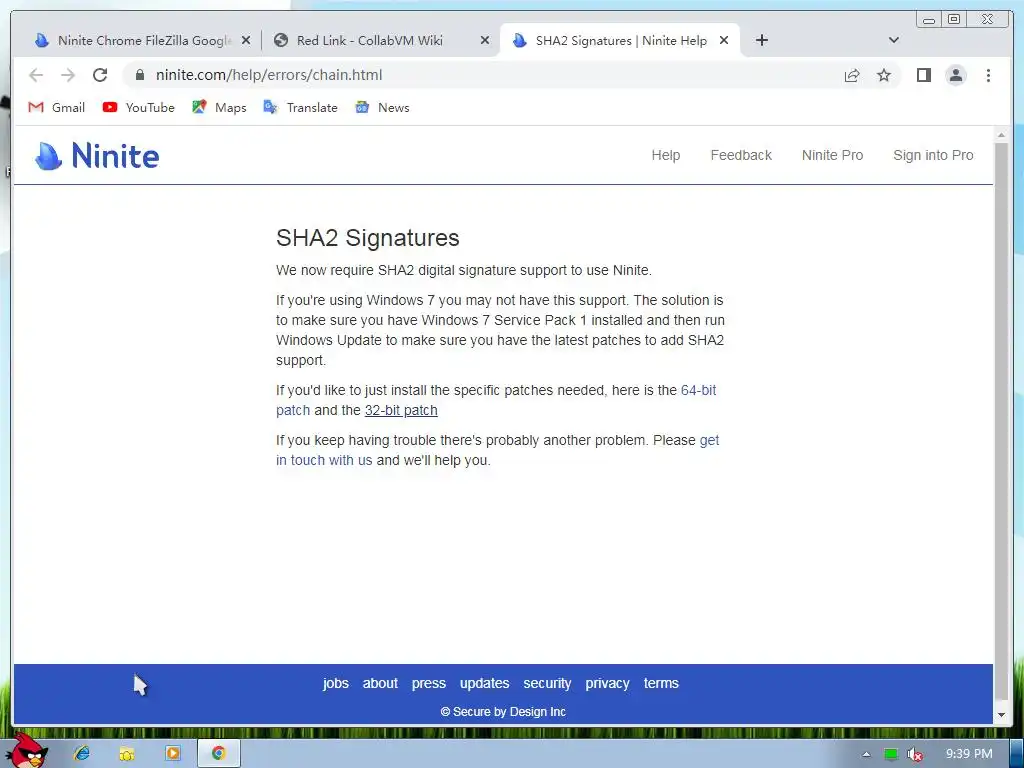Switch to the Ninite Chrome FileZilla tab
1024x768 pixels.
pyautogui.click(x=134, y=40)
